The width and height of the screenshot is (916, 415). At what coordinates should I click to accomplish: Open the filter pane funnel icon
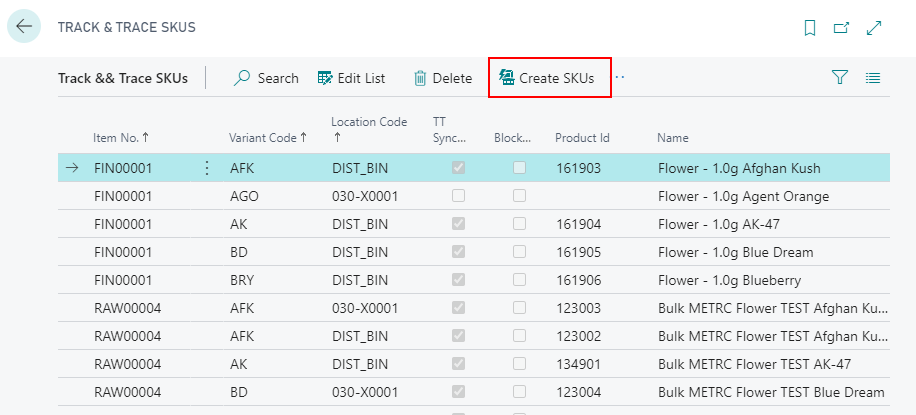click(x=840, y=78)
